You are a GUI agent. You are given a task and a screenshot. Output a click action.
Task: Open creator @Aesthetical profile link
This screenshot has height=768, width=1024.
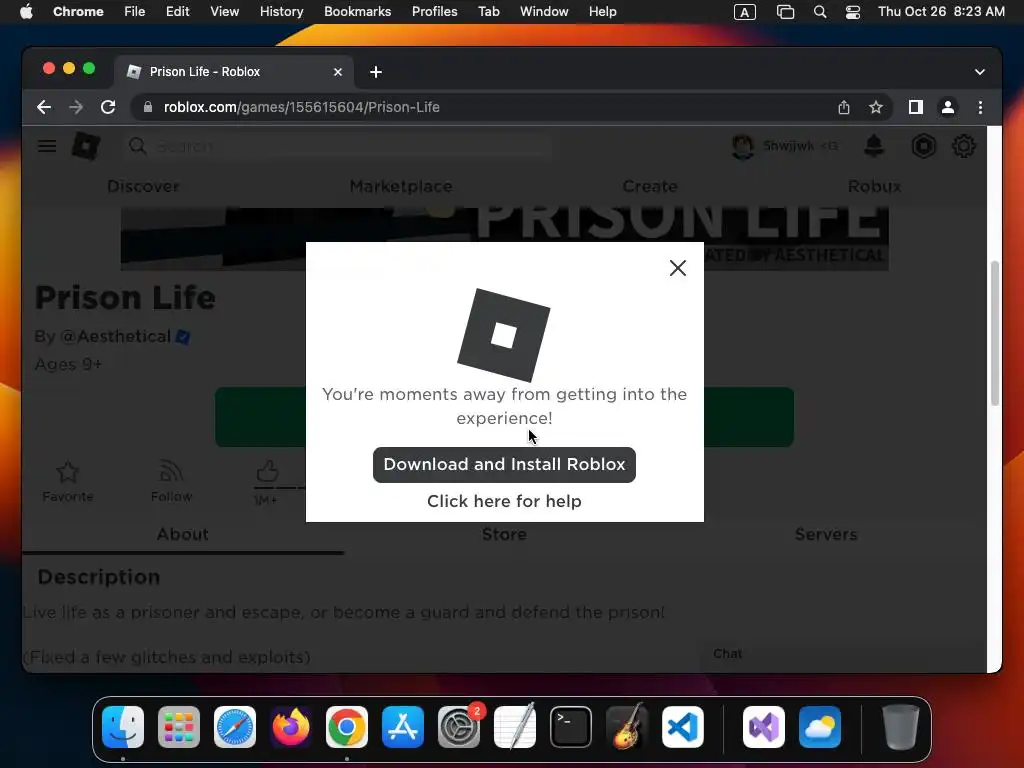pos(115,336)
